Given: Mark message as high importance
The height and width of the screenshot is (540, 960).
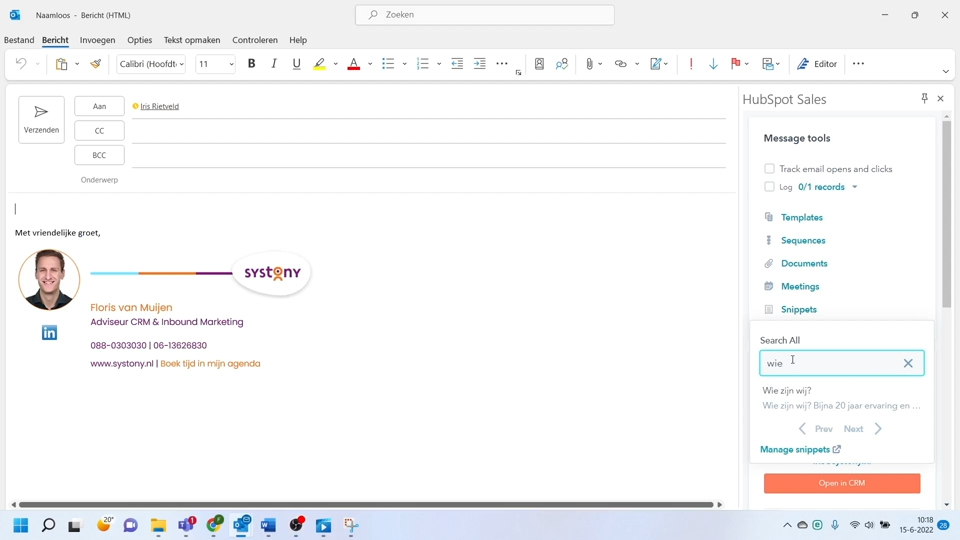Looking at the screenshot, I should tap(691, 64).
